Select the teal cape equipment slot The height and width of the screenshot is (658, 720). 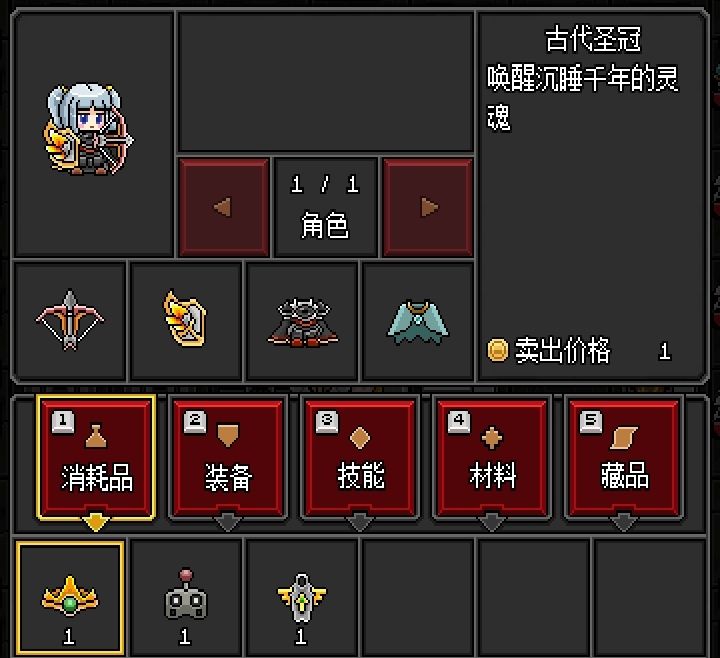point(418,321)
